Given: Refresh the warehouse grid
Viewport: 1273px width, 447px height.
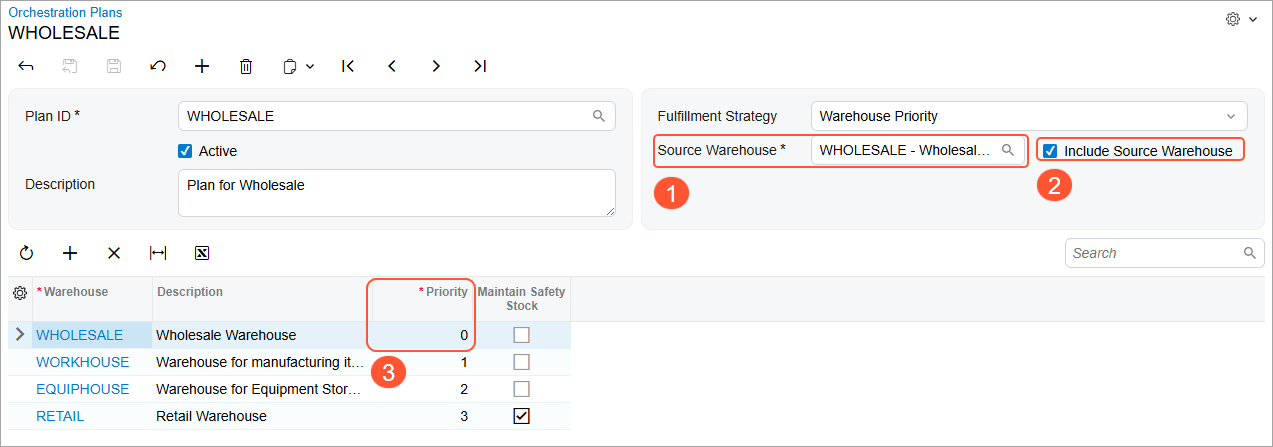Looking at the screenshot, I should pos(26,253).
